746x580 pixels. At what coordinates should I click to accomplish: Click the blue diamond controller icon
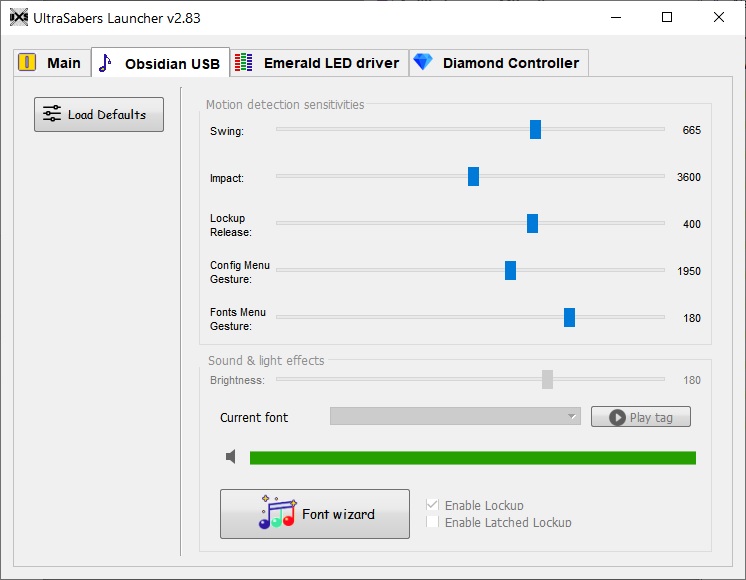coord(423,63)
